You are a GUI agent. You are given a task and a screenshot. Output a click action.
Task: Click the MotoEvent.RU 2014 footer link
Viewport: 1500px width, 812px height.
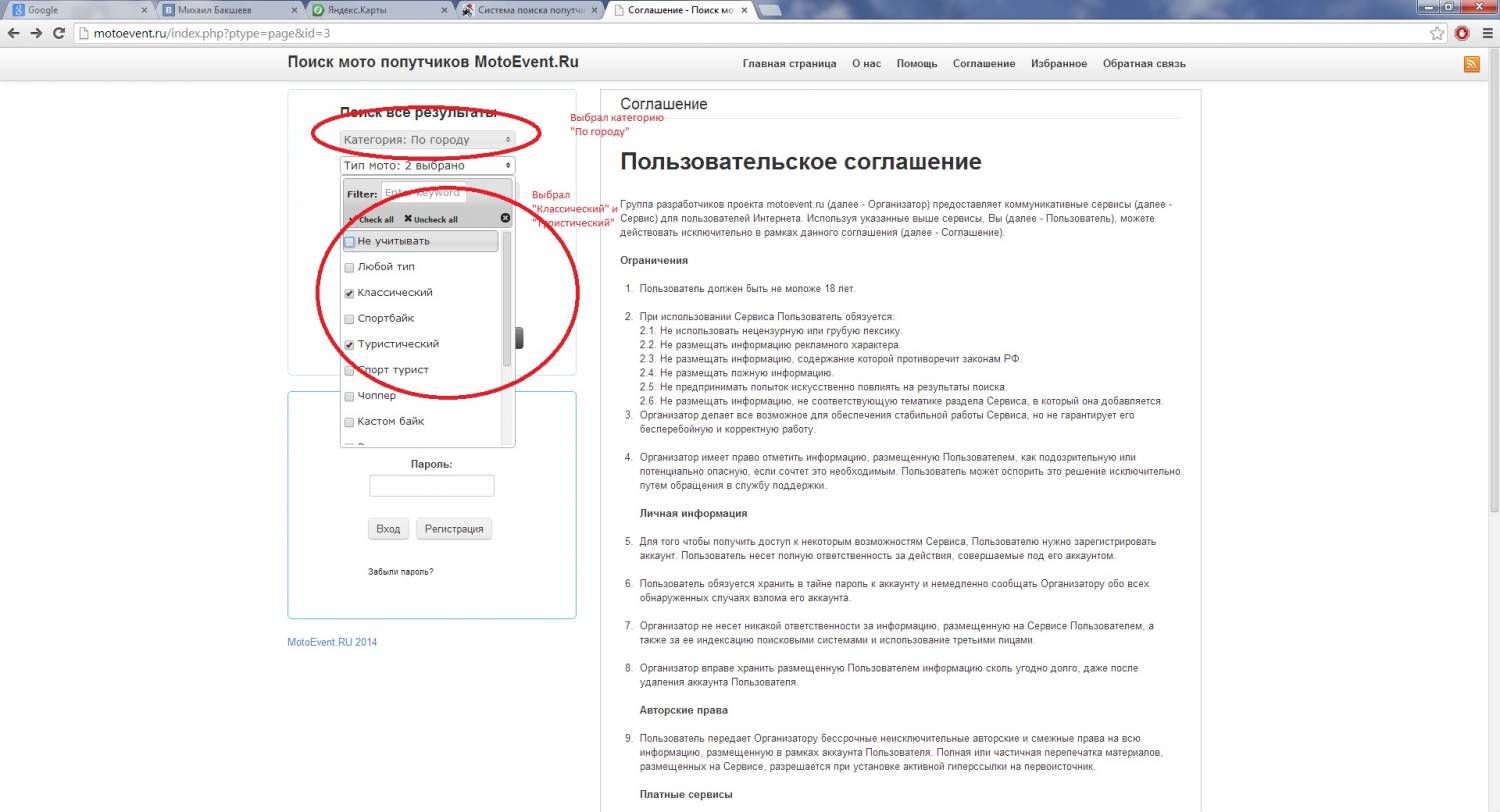pos(332,642)
